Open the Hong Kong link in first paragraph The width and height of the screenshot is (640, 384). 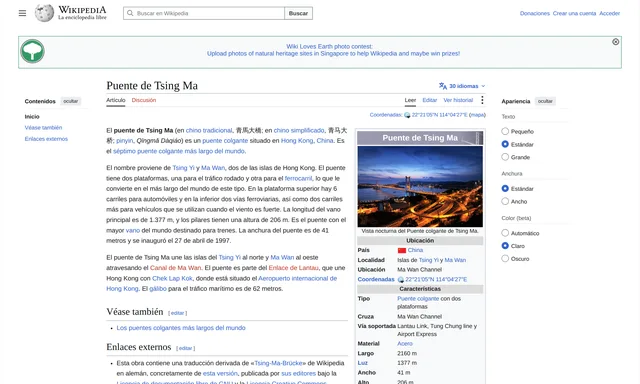(x=297, y=140)
